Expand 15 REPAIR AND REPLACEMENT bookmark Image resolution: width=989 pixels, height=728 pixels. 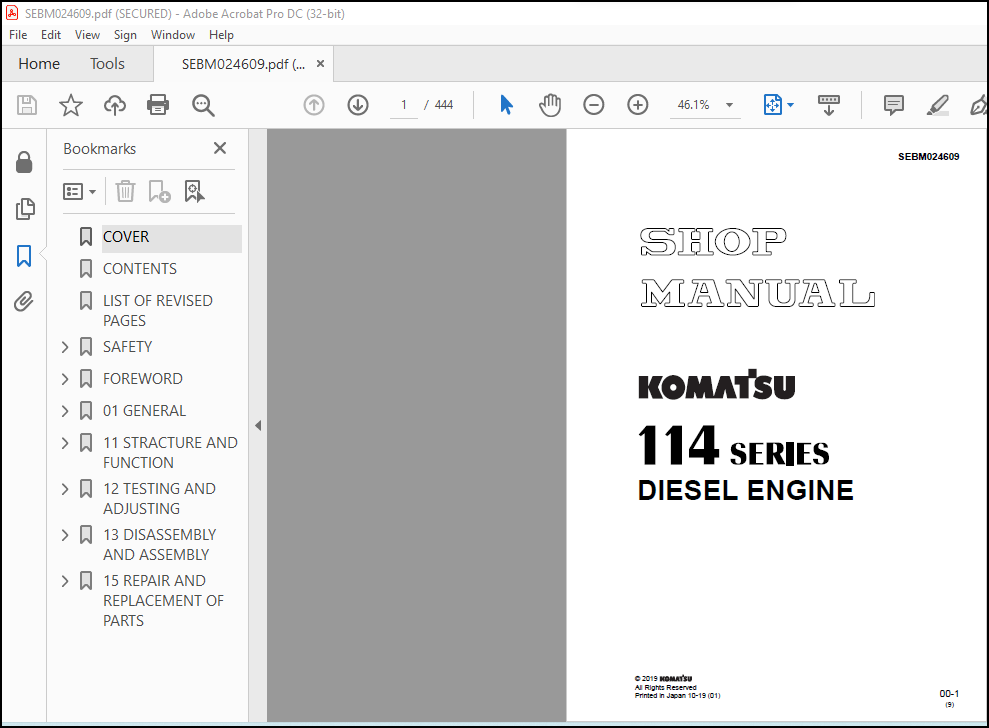click(65, 581)
